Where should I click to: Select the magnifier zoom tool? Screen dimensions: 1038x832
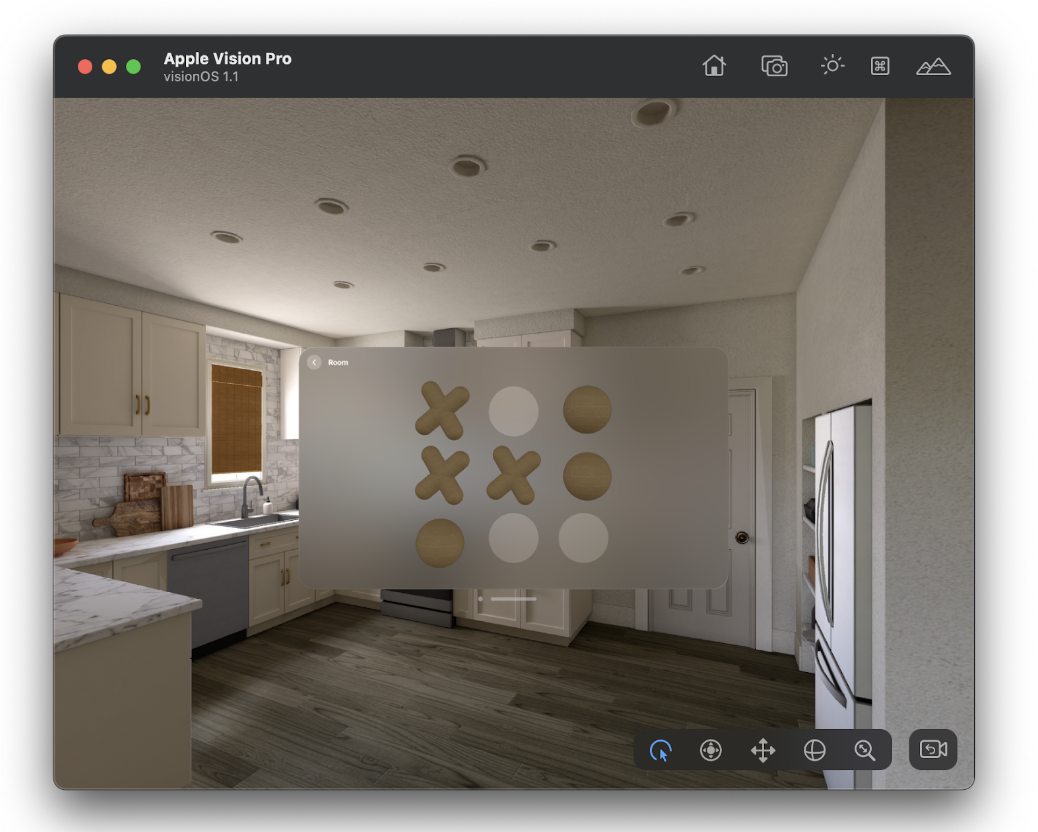[865, 750]
